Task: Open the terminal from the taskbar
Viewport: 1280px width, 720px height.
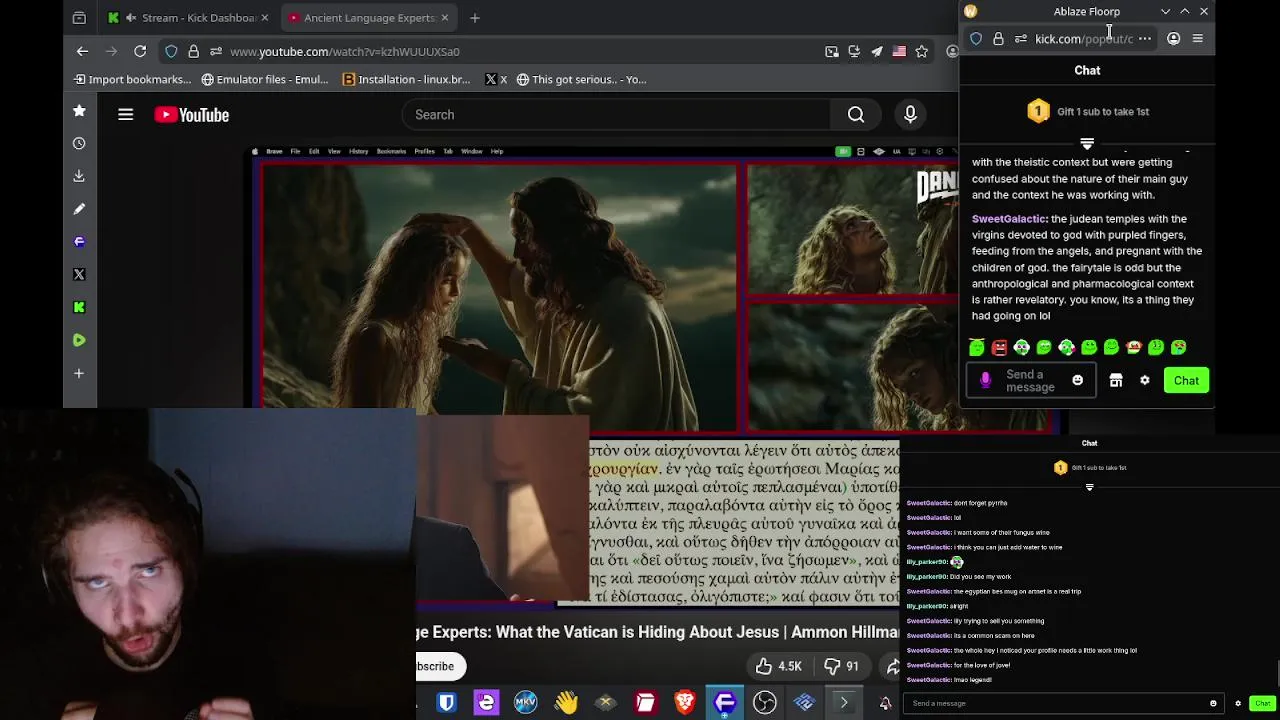Action: pyautogui.click(x=844, y=703)
